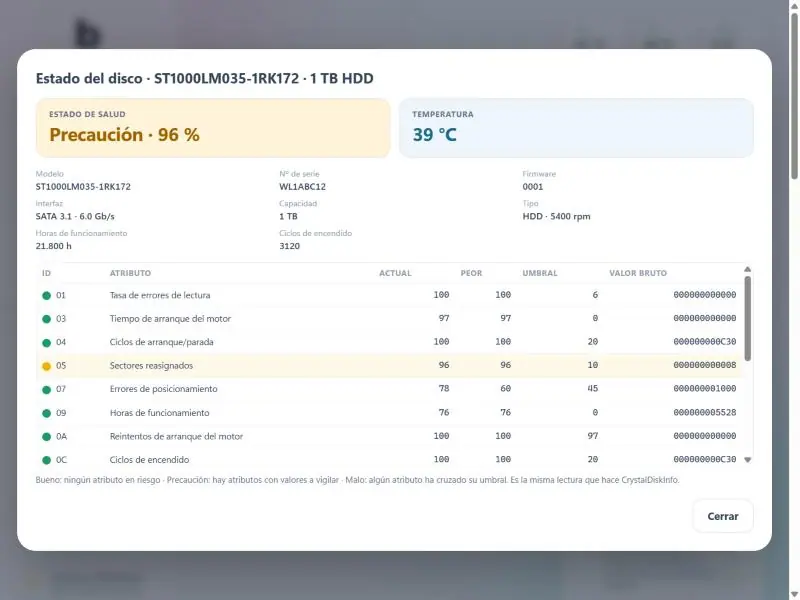Select the 'Sectores reasignados' row

pos(389,365)
